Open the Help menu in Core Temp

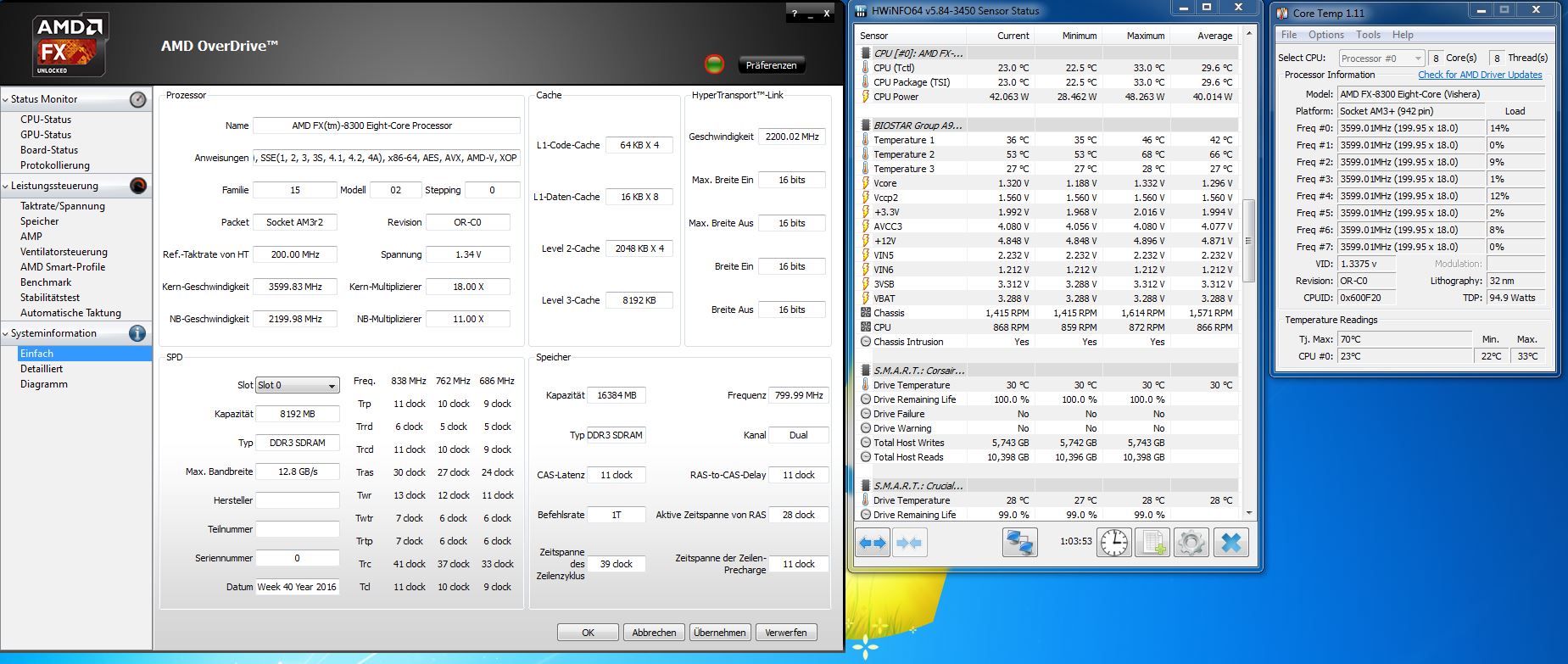(1403, 35)
